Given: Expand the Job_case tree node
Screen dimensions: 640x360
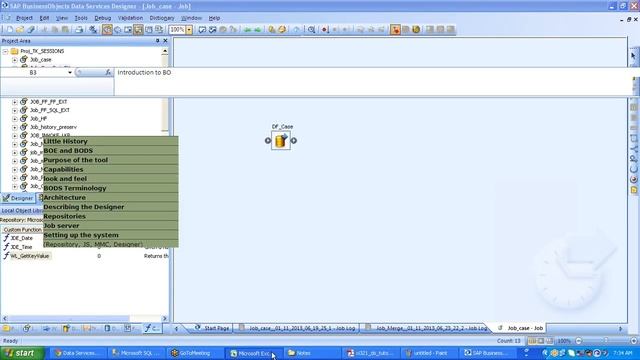Looking at the screenshot, I should point(15,60).
